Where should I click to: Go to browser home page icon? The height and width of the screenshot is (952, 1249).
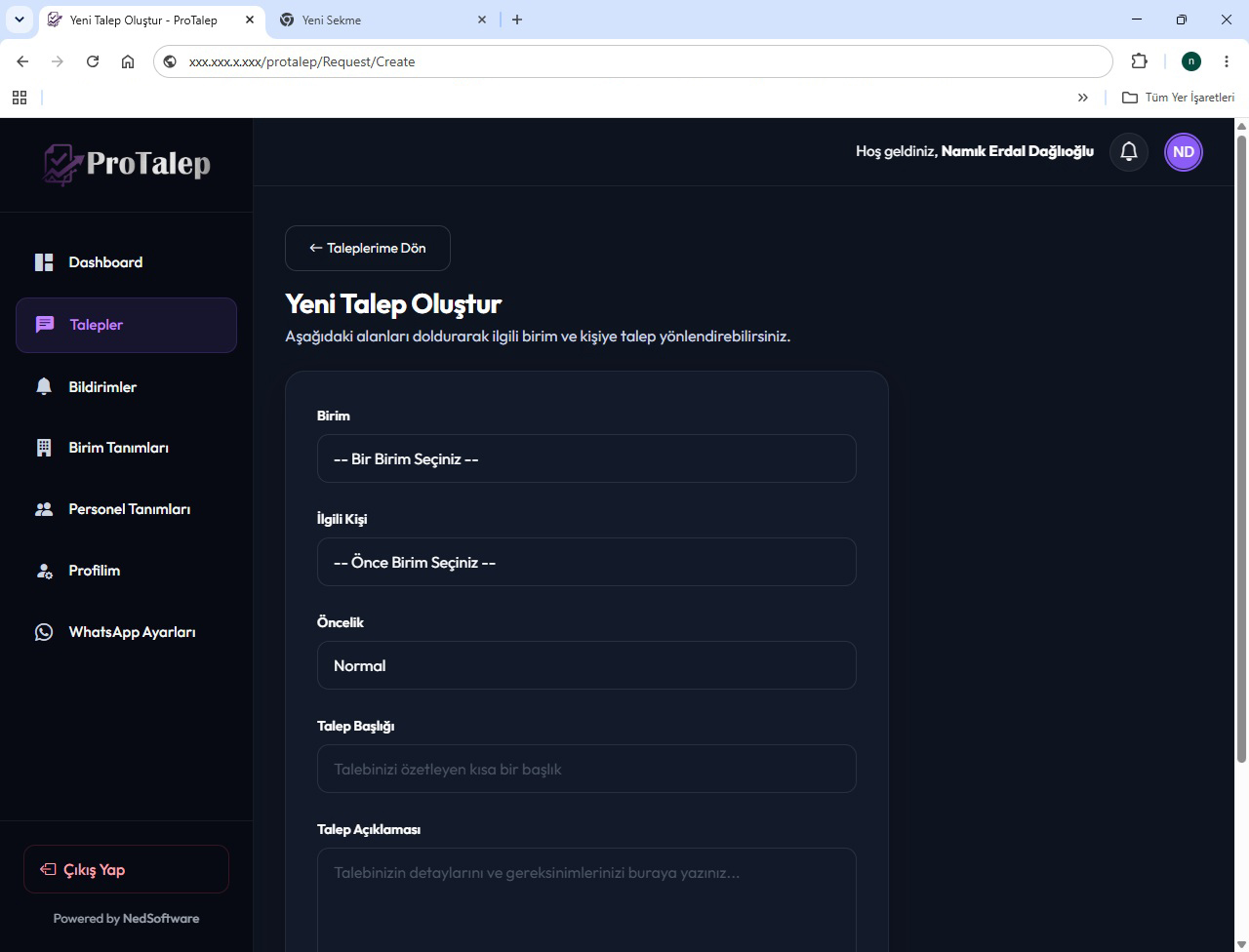128,61
